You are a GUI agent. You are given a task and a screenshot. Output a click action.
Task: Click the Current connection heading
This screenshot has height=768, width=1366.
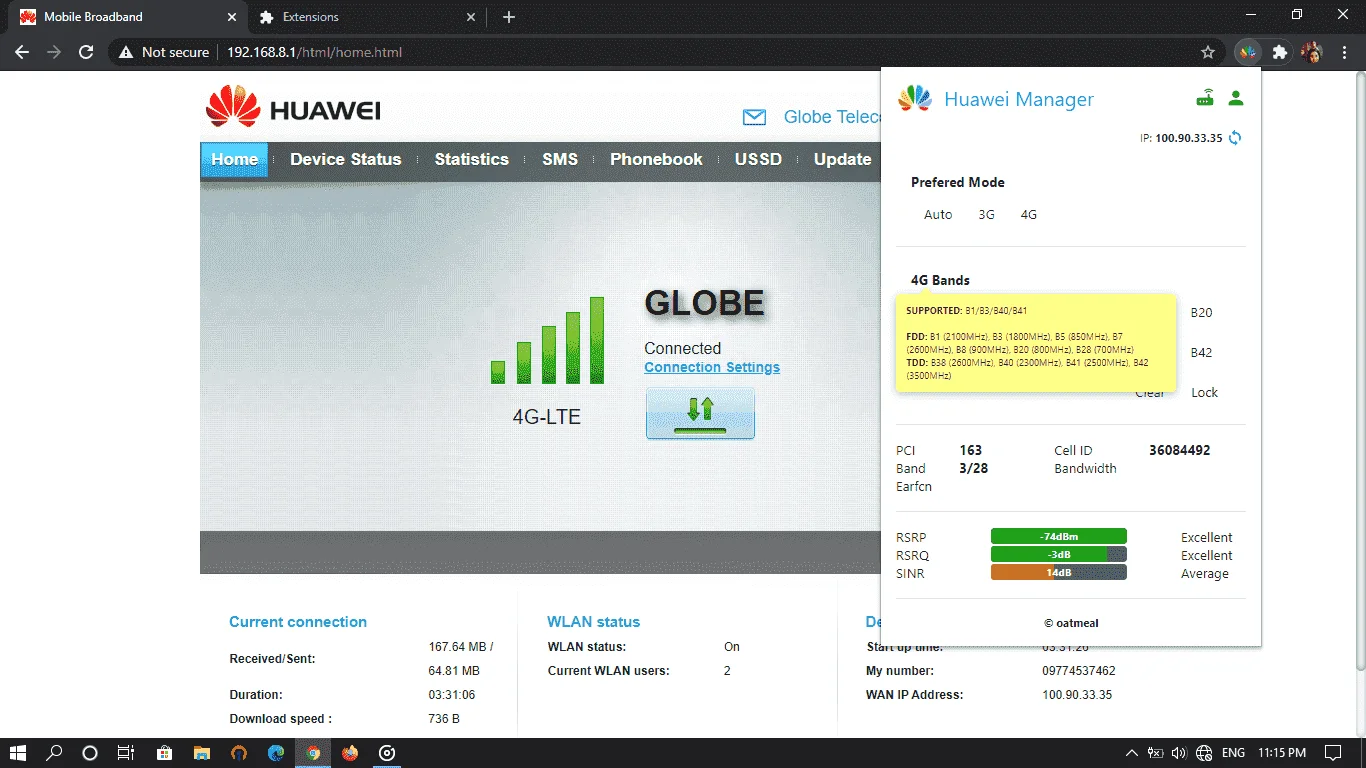[x=298, y=621]
